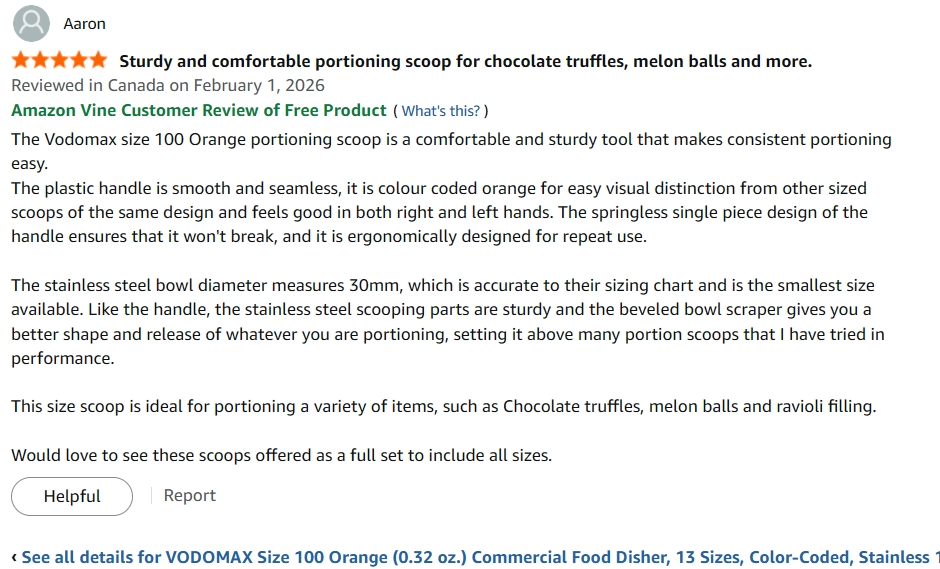Click the fifth orange rating star
This screenshot has height=569, width=940.
pos(98,60)
